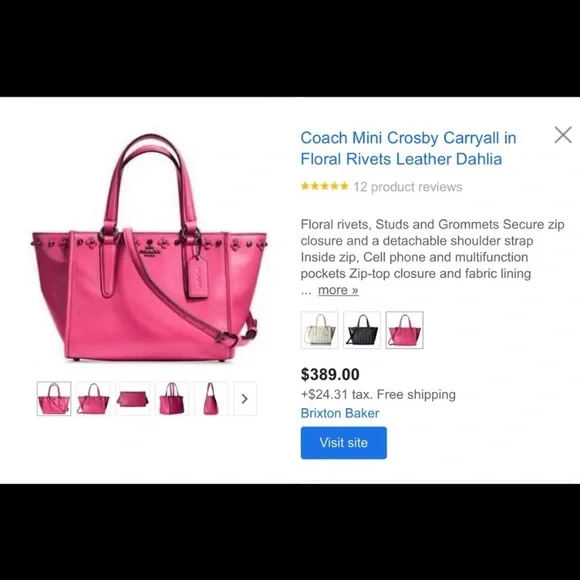Close the product detail panel

563,135
